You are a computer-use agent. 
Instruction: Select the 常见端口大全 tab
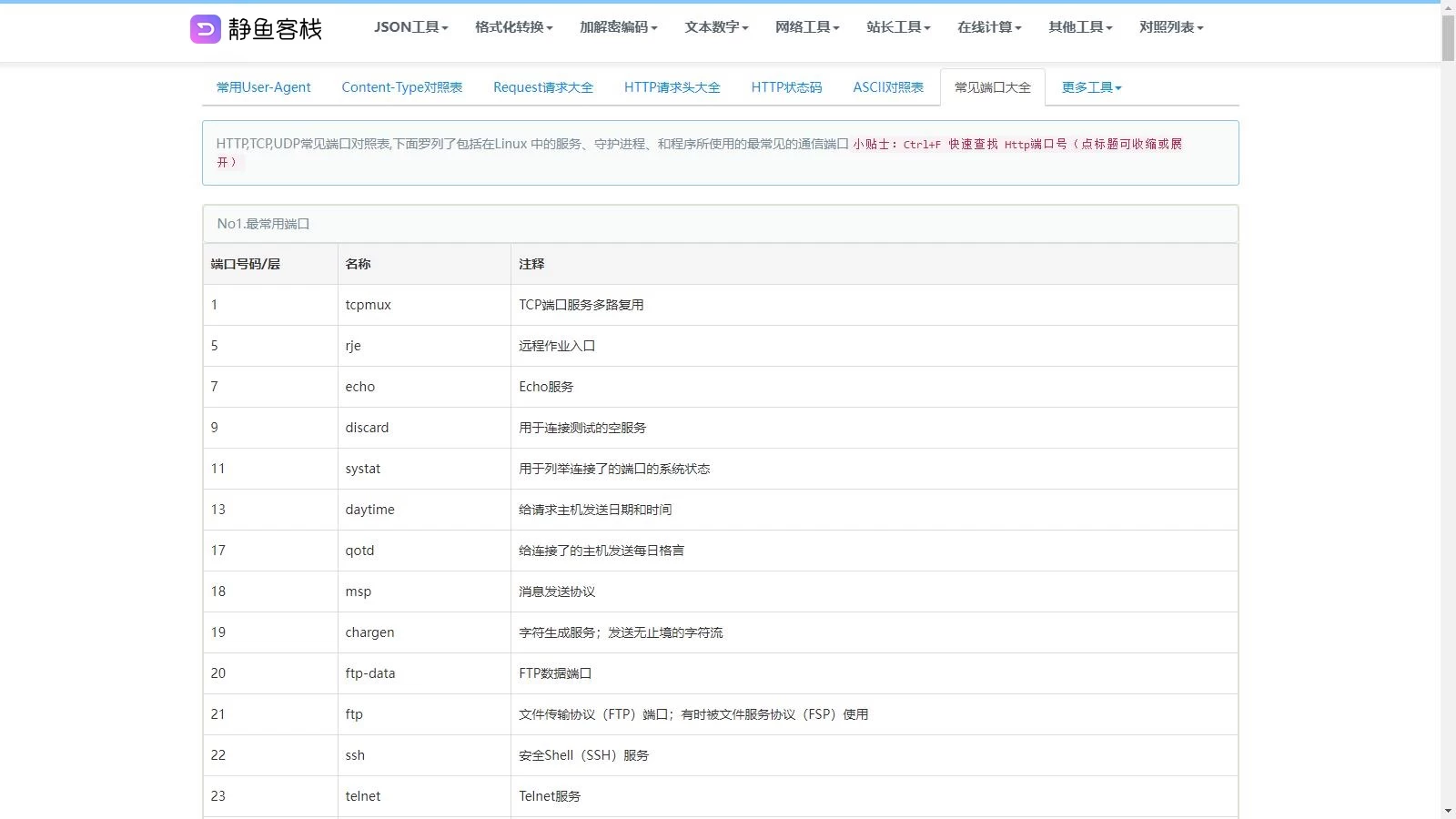(992, 87)
